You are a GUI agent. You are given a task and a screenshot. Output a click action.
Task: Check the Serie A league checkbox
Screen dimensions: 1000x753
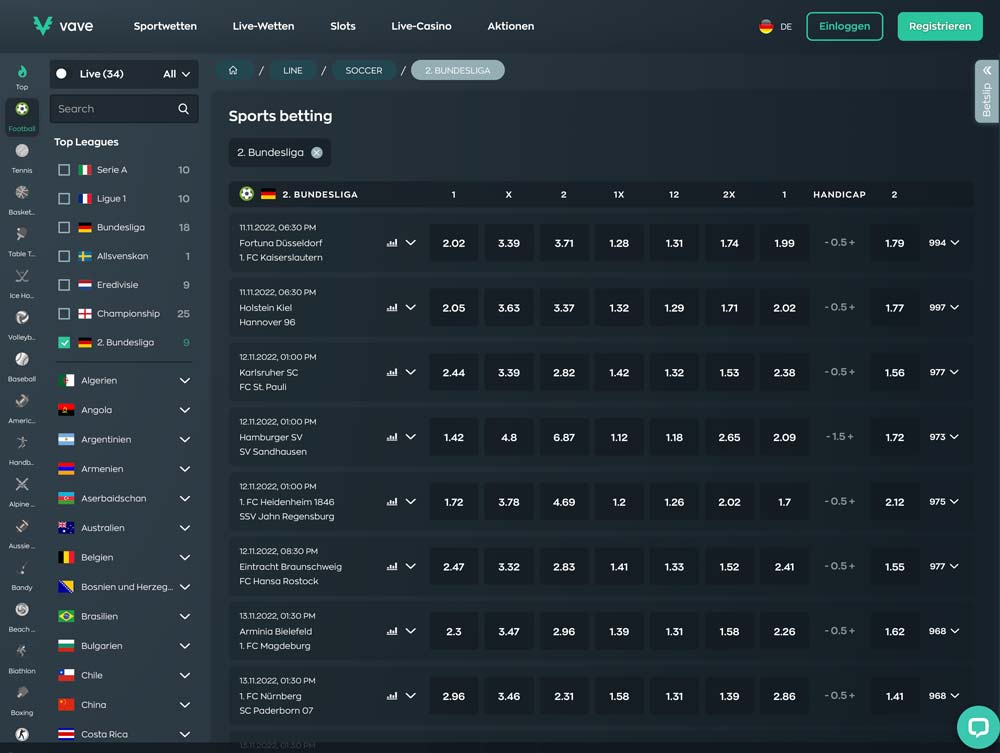64,170
